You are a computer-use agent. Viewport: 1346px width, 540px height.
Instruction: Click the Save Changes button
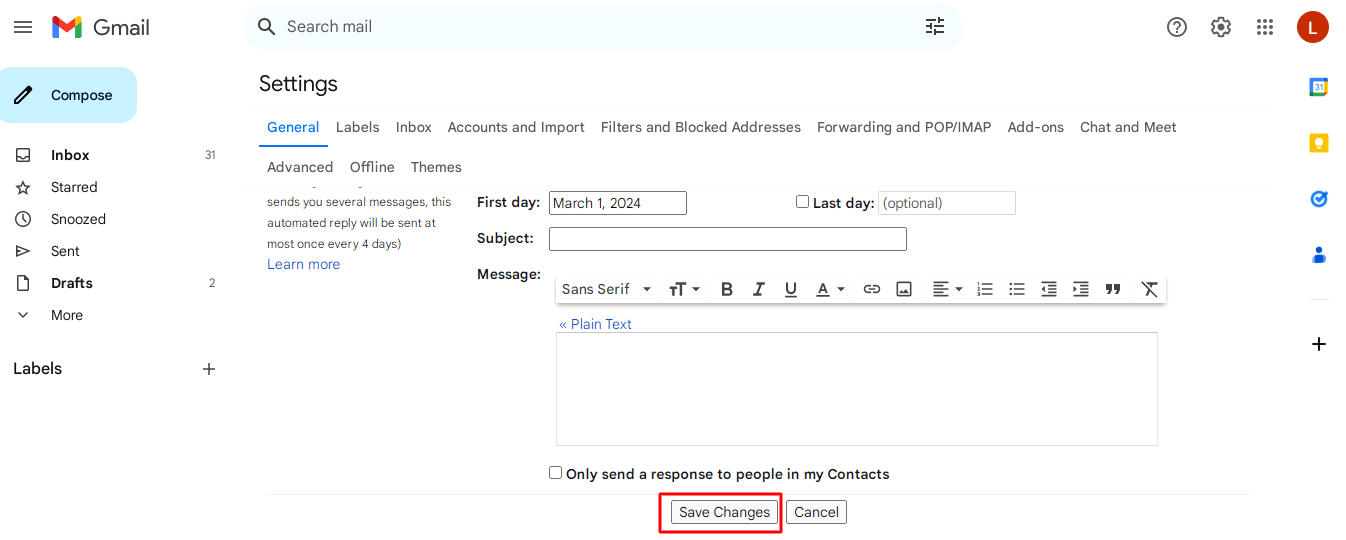724,512
